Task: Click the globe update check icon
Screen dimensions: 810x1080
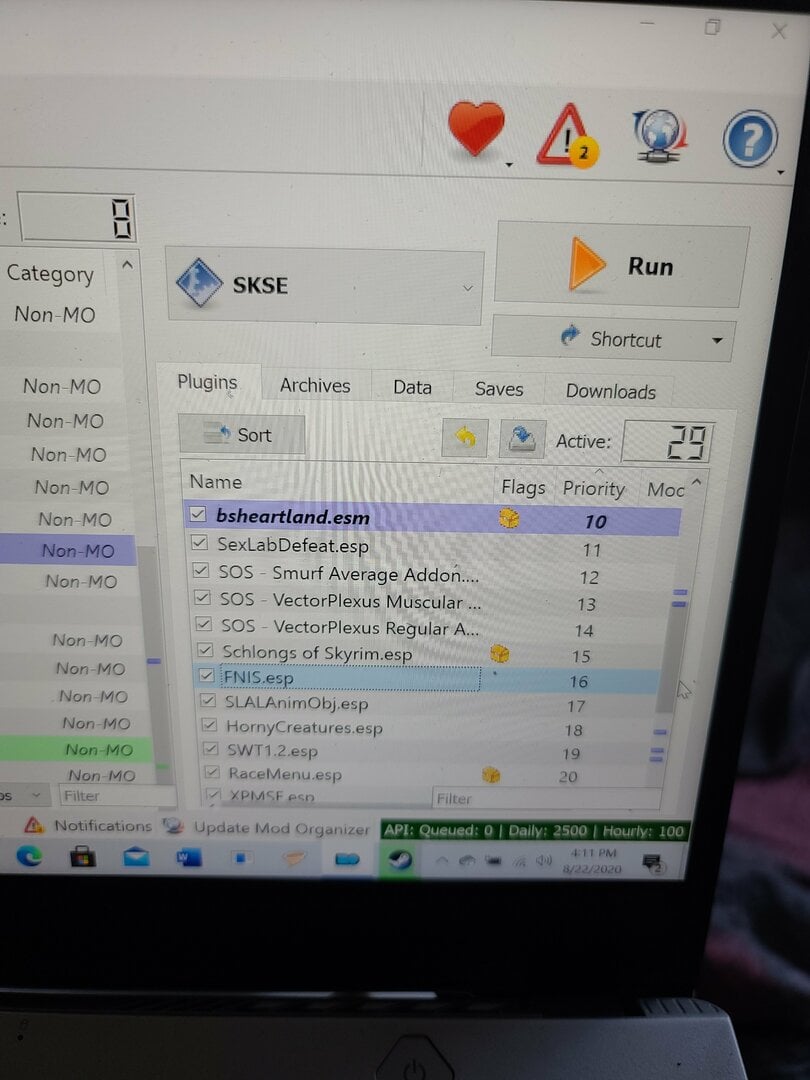Action: tap(659, 135)
